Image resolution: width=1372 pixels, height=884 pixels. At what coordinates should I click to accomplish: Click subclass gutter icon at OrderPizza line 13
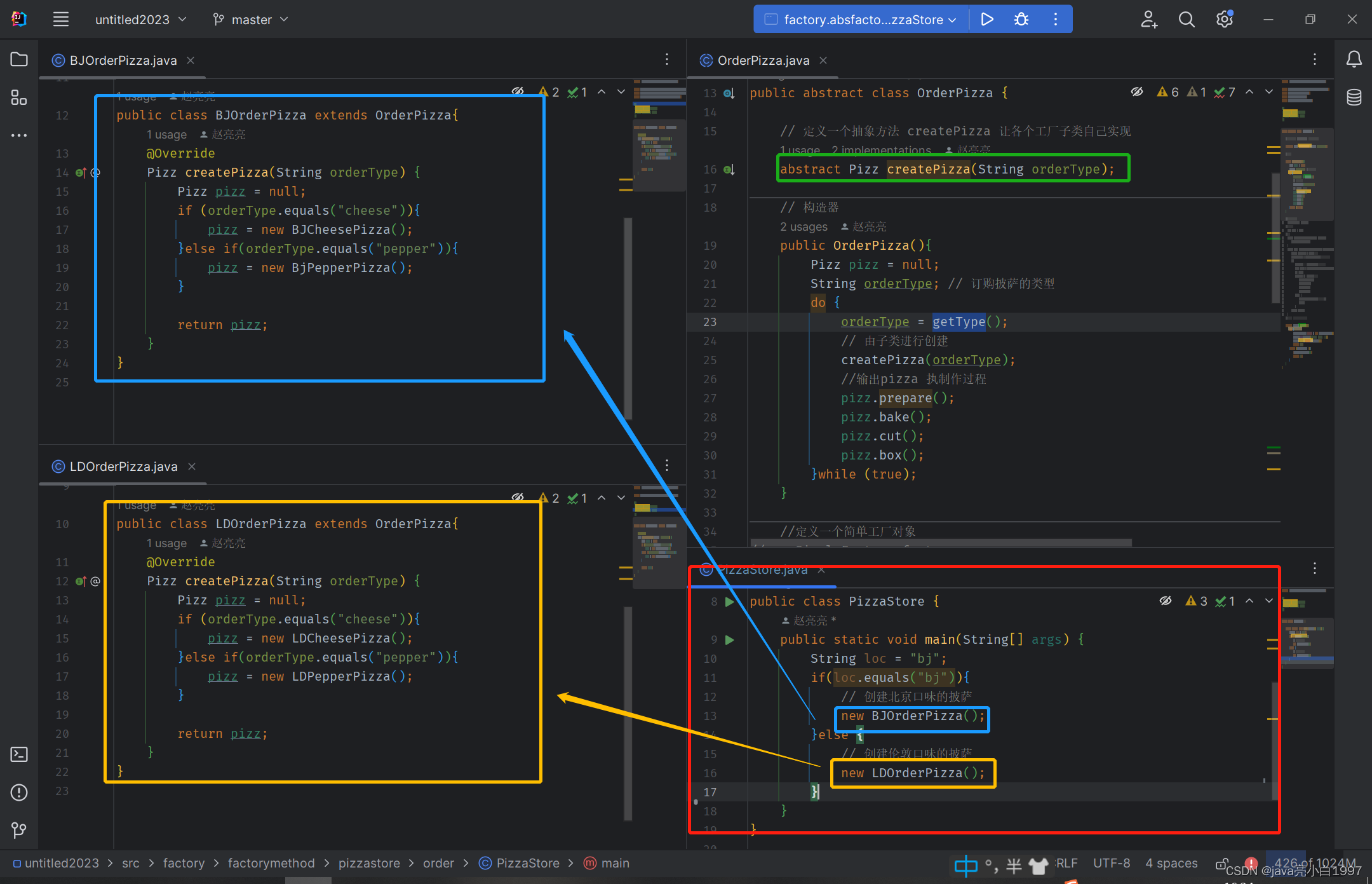pyautogui.click(x=729, y=93)
